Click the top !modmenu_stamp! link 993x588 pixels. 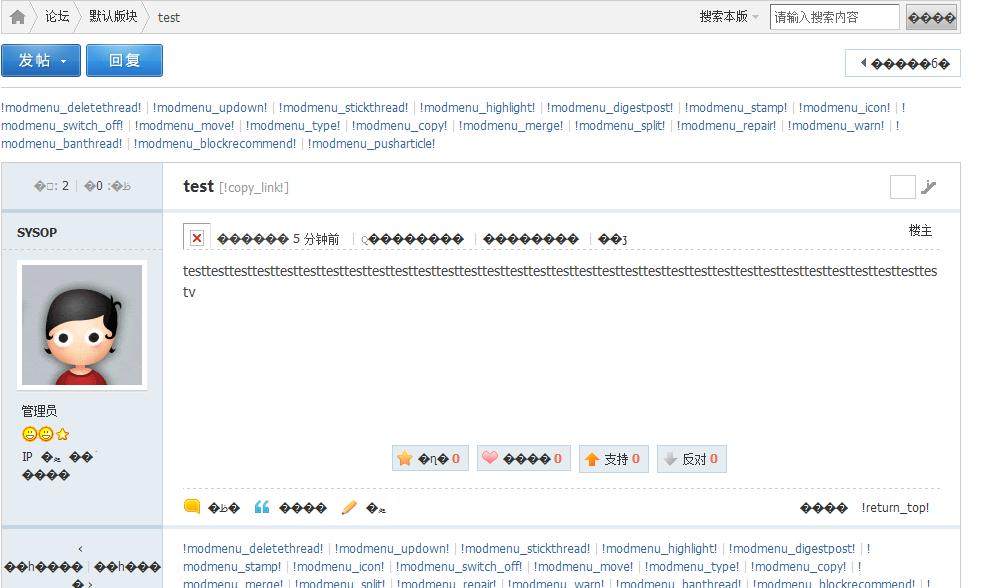736,108
